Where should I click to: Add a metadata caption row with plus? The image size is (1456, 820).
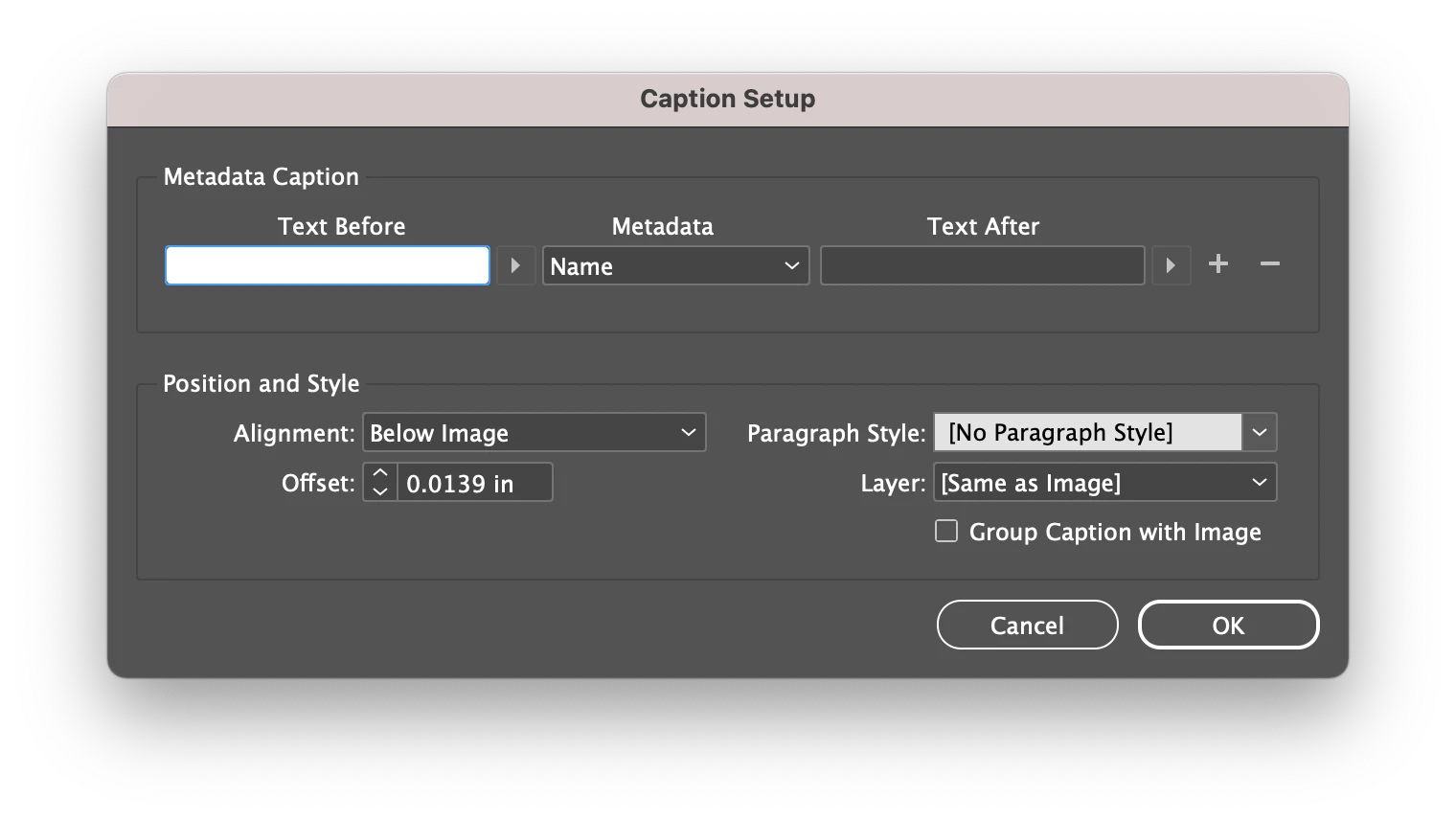(x=1218, y=264)
